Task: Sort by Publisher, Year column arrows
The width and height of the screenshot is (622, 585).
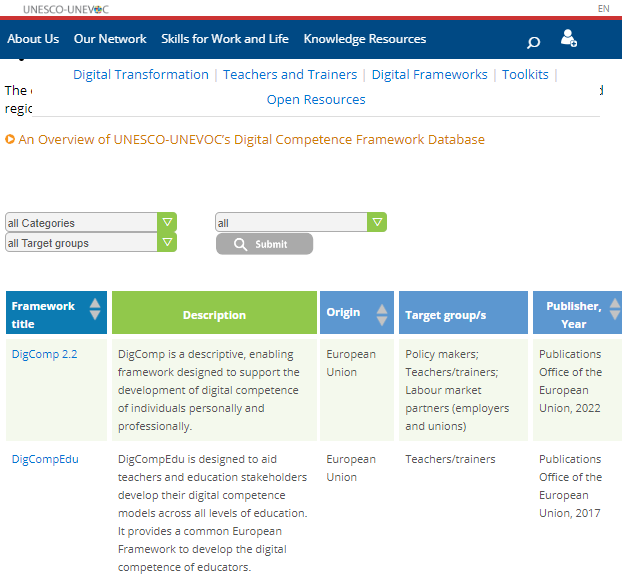Action: 615,309
